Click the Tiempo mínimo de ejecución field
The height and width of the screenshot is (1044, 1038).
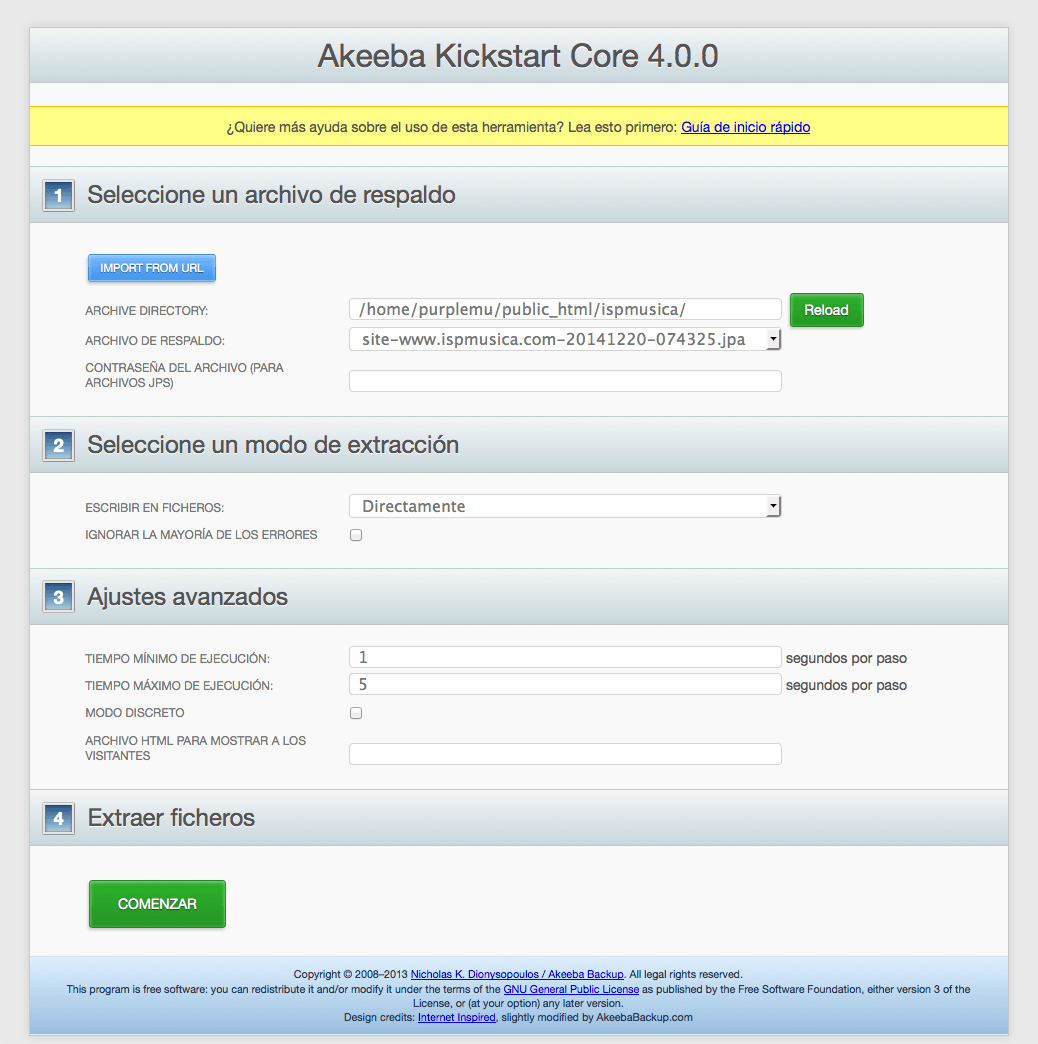coord(565,657)
